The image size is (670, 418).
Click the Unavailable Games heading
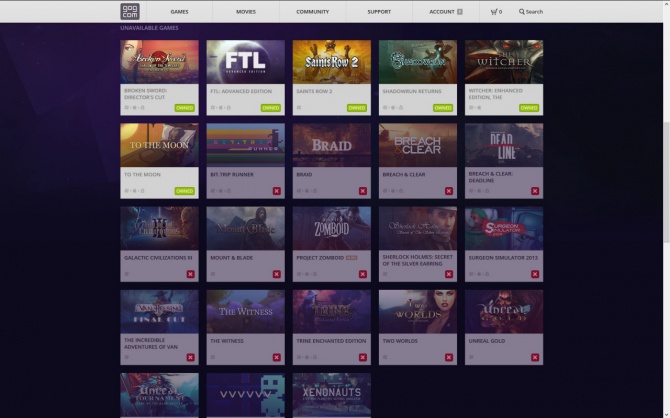coord(149,28)
